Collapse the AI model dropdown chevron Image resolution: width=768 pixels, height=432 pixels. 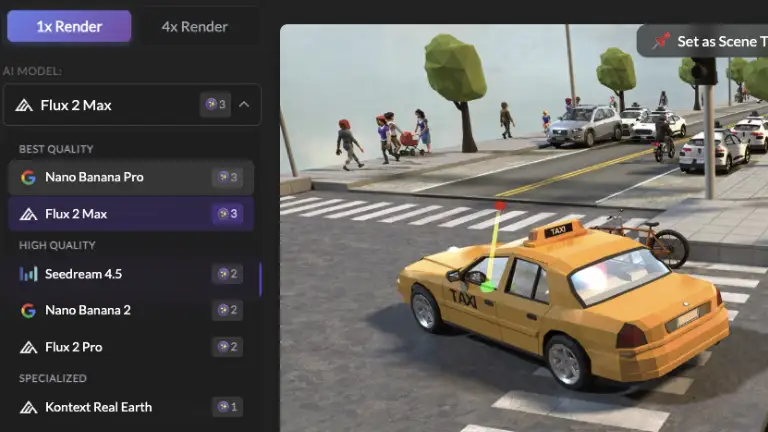tap(244, 104)
